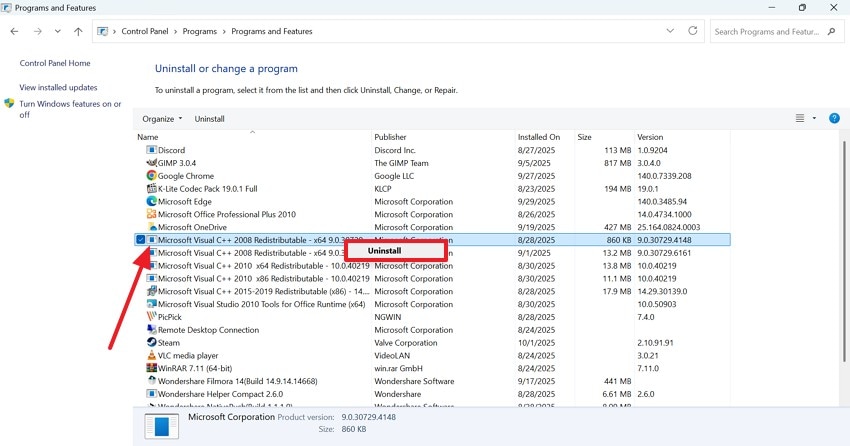The width and height of the screenshot is (850, 446).
Task: Open Control Panel Home link
Action: 55,63
